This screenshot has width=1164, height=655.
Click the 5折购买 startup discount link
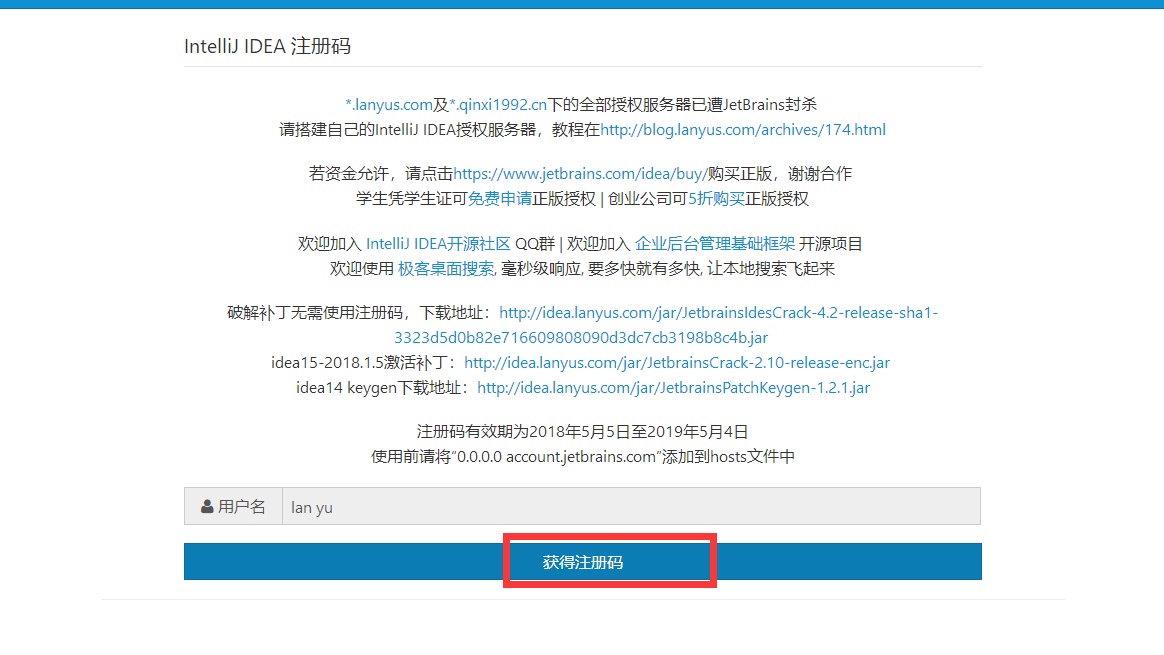(x=716, y=199)
